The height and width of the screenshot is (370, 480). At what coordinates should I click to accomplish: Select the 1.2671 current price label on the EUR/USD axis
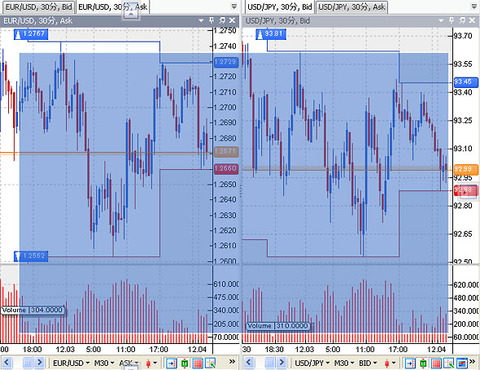226,152
